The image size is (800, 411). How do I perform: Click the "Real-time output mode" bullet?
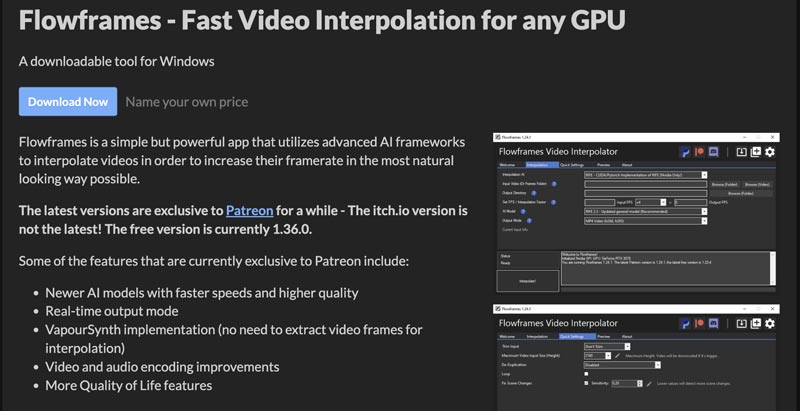[112, 311]
